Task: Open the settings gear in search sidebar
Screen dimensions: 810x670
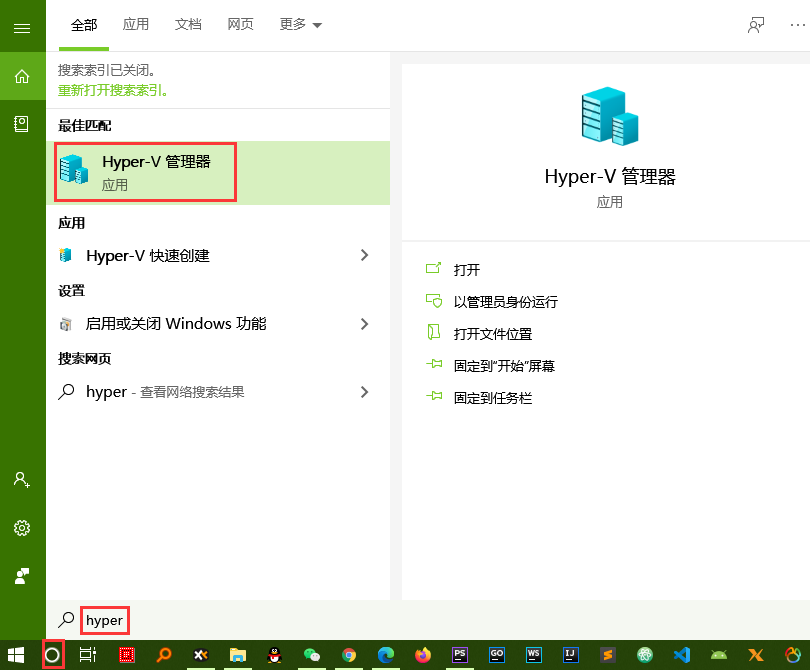Action: pyautogui.click(x=22, y=527)
